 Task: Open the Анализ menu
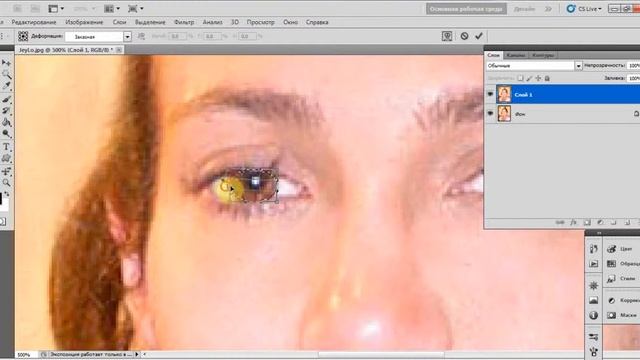(x=212, y=22)
